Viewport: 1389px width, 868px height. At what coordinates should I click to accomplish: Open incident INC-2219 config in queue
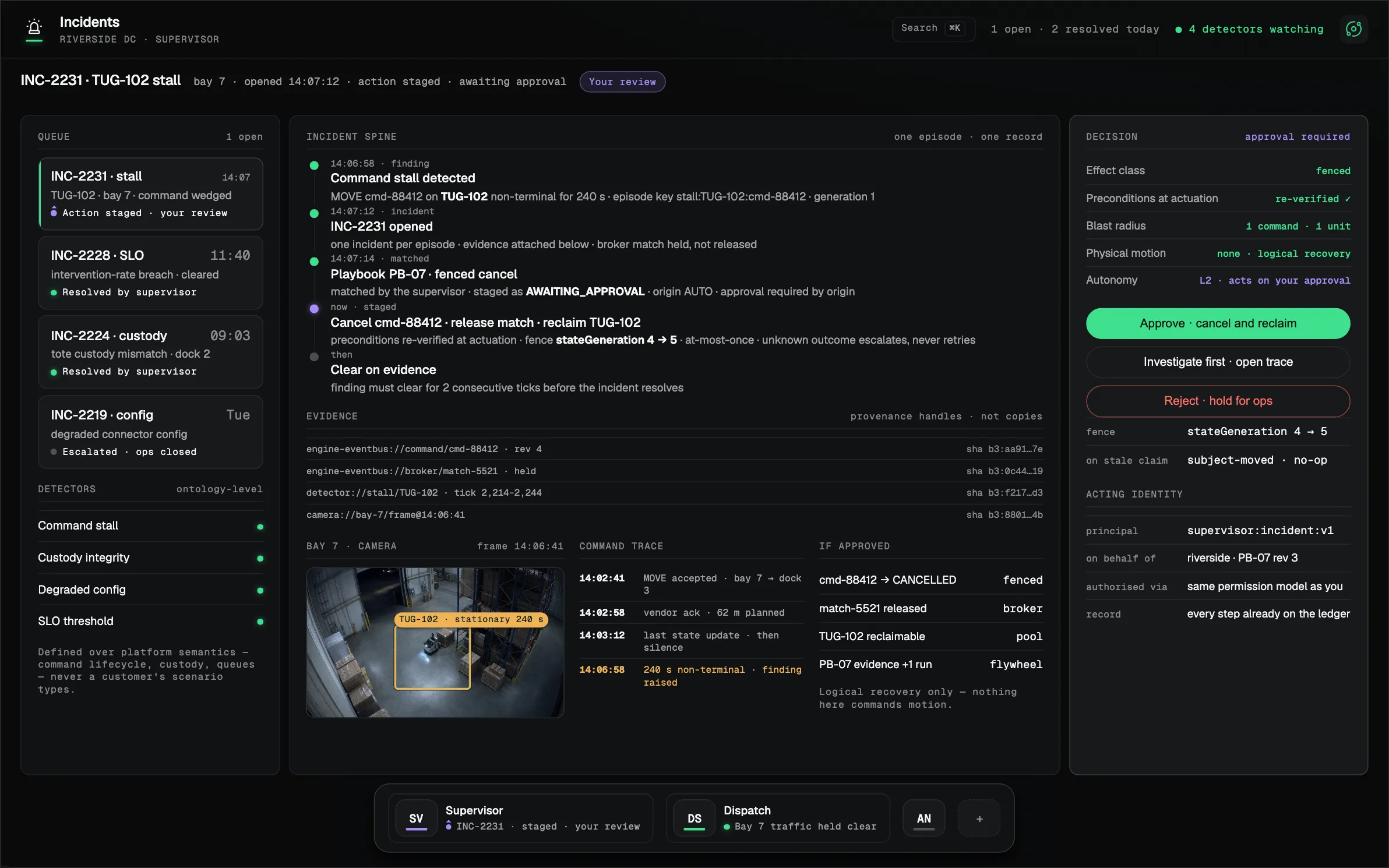(150, 432)
